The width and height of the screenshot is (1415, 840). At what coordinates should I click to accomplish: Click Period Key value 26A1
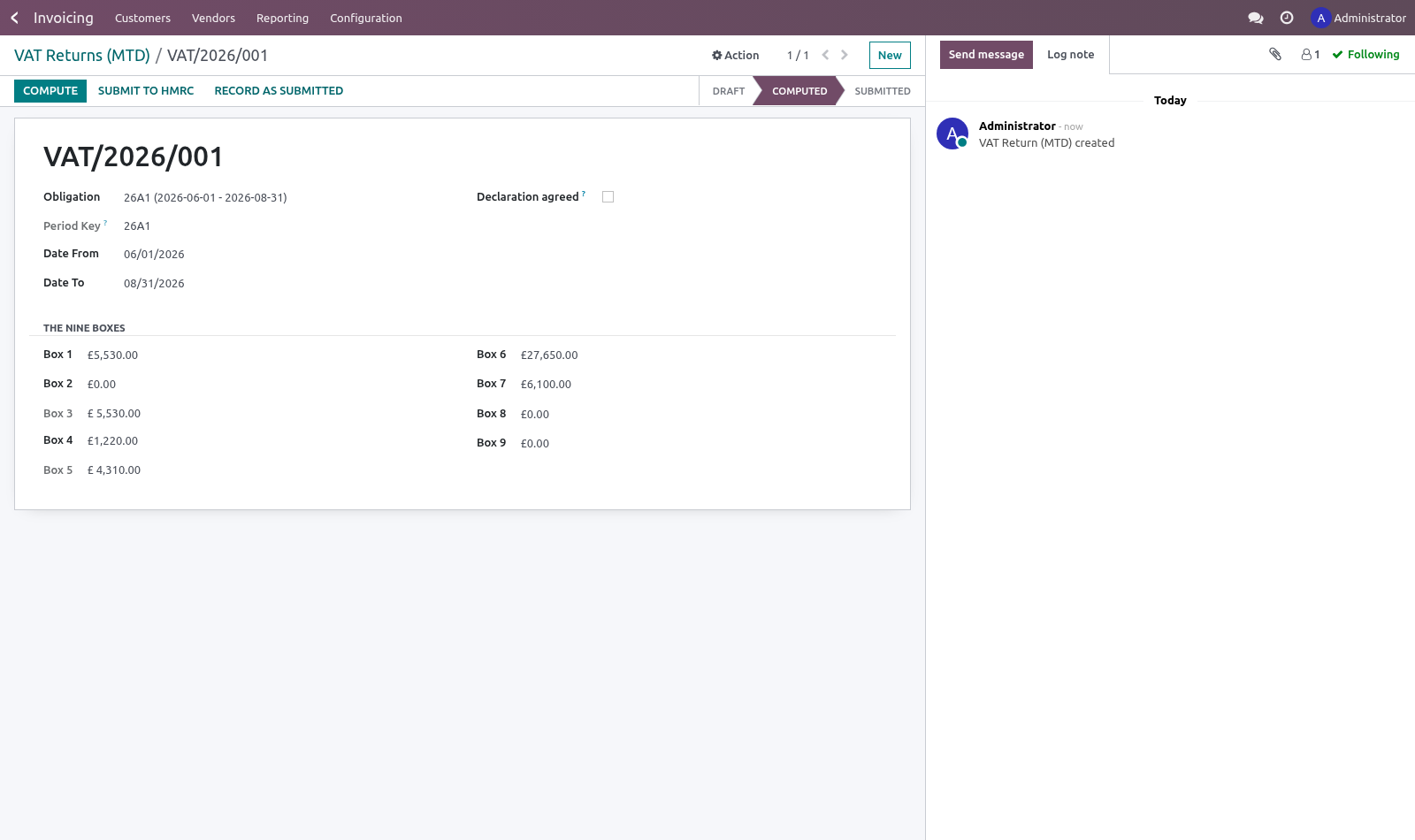coord(137,226)
